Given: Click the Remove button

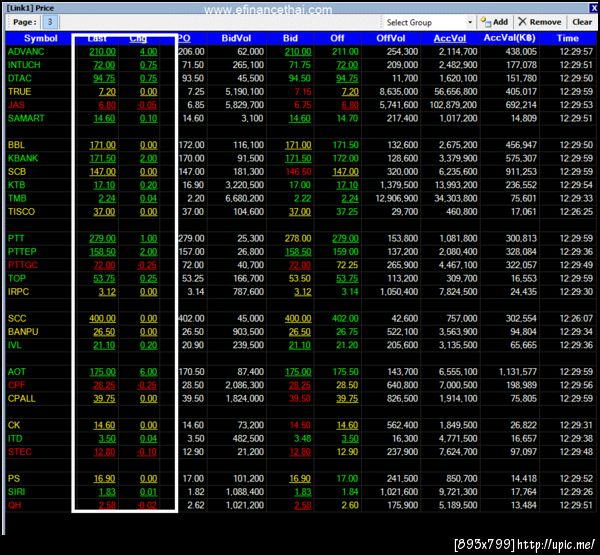Looking at the screenshot, I should click(540, 22).
